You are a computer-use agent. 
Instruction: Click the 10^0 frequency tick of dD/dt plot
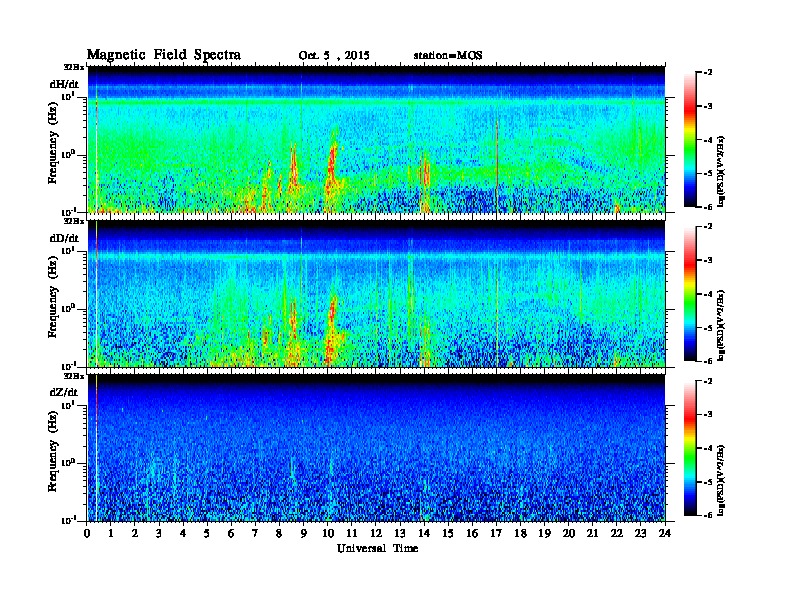(x=68, y=308)
